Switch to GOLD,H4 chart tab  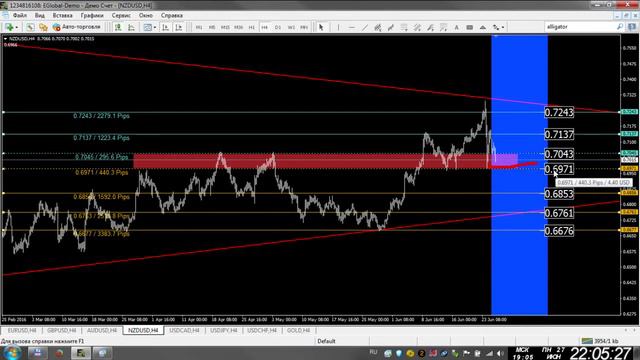click(298, 330)
